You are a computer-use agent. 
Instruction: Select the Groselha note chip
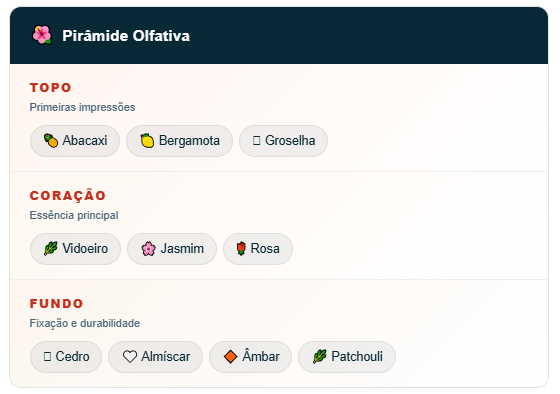tap(284, 141)
